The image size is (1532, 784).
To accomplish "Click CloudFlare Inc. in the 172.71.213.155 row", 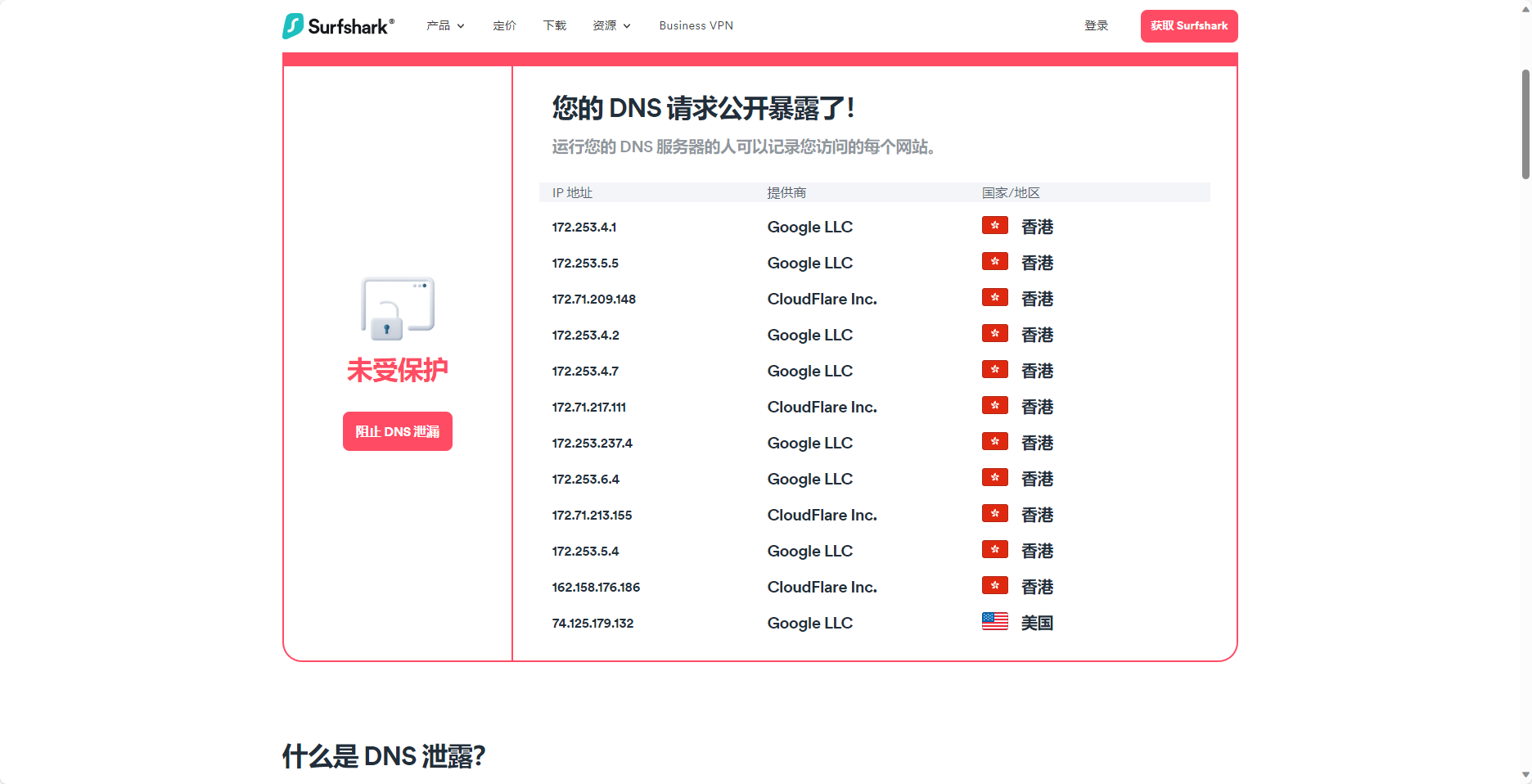I will (x=822, y=516).
